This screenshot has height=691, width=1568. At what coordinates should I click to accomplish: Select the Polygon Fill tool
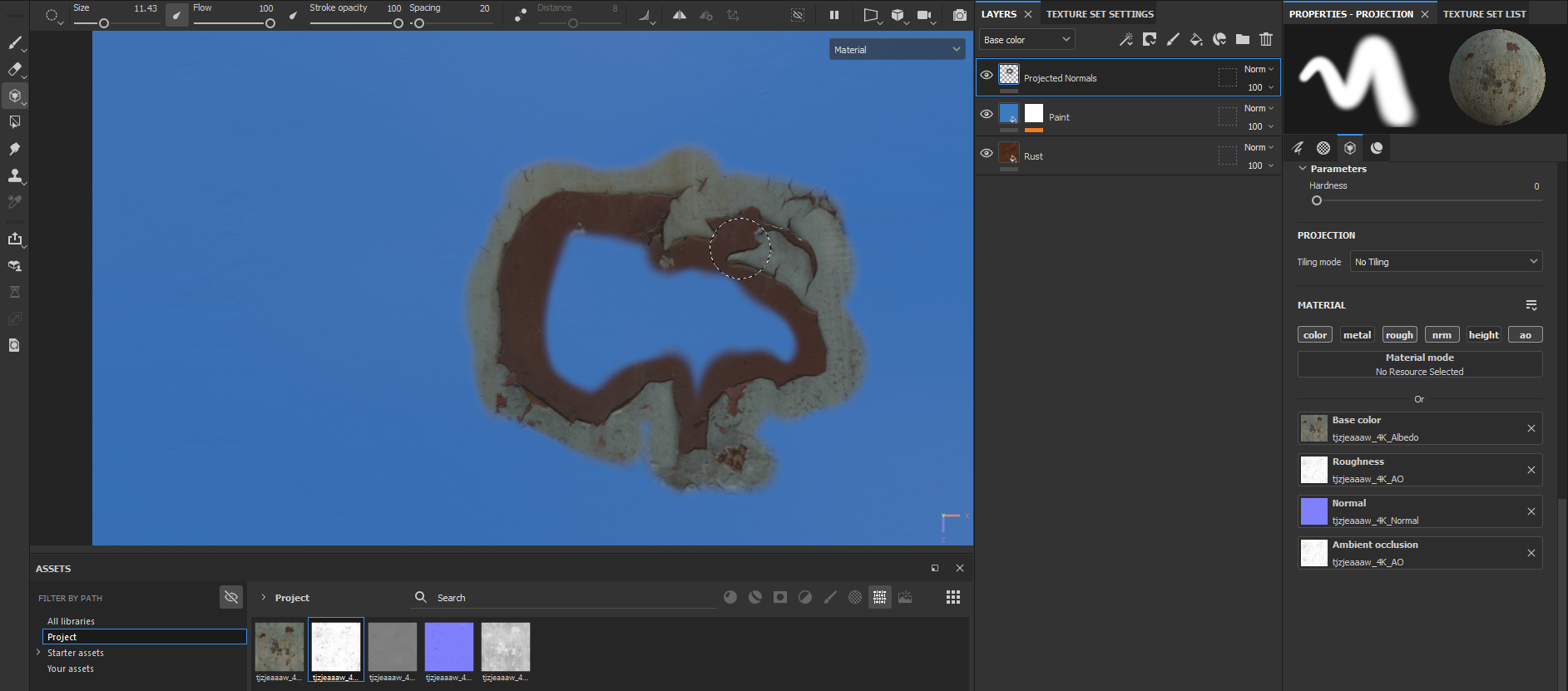point(15,122)
